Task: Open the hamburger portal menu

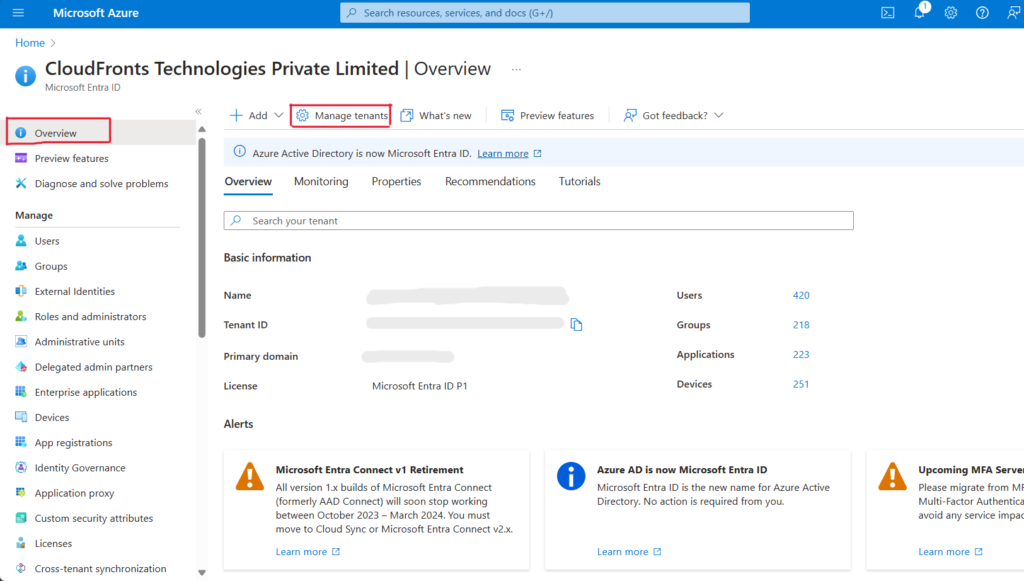Action: point(18,12)
